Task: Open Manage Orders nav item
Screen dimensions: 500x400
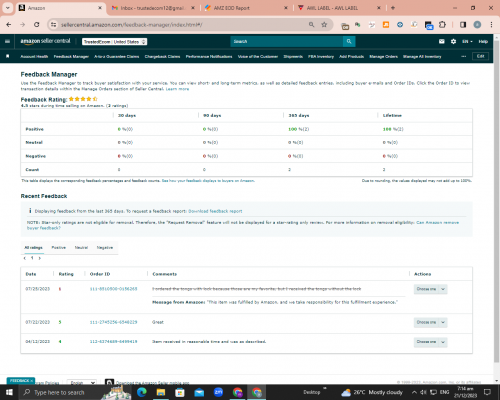Action: click(383, 57)
